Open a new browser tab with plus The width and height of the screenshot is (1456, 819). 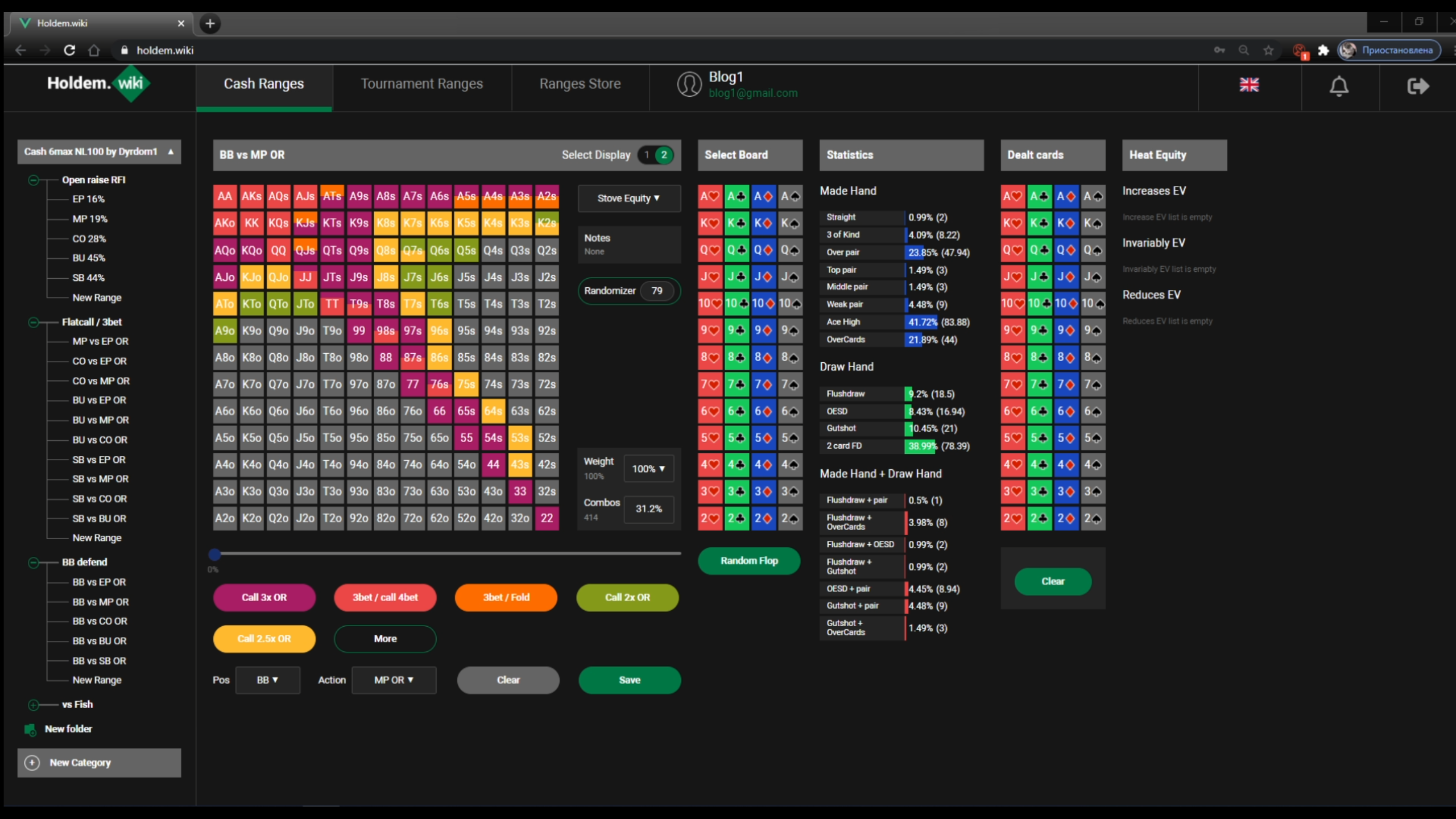point(210,23)
